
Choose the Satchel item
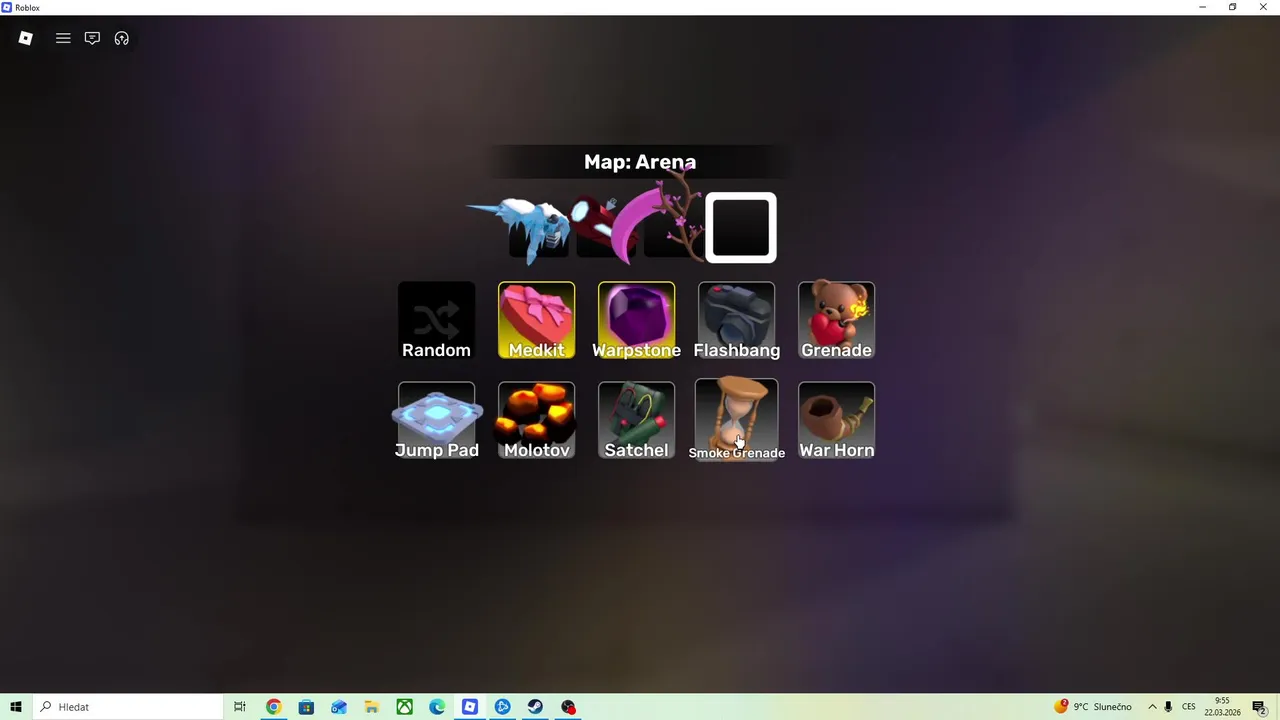637,421
